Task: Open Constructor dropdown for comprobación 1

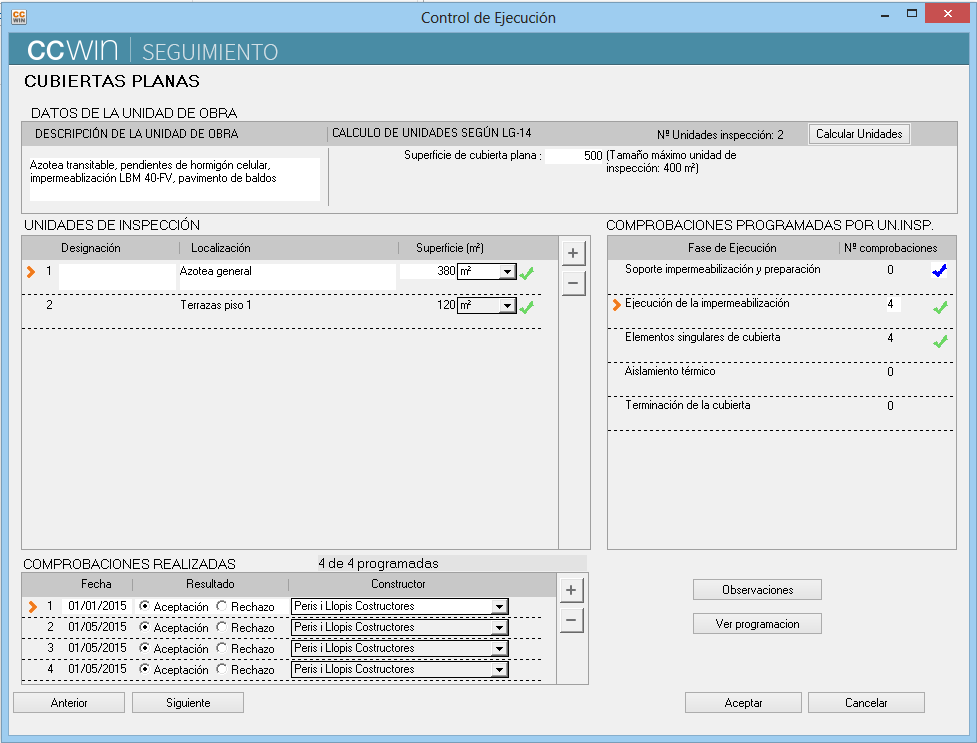Action: (x=499, y=606)
